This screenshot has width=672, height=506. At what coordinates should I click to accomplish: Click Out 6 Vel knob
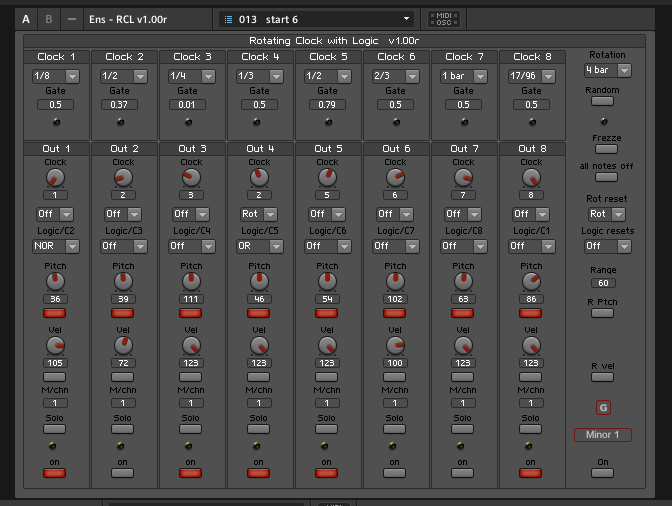coord(395,346)
